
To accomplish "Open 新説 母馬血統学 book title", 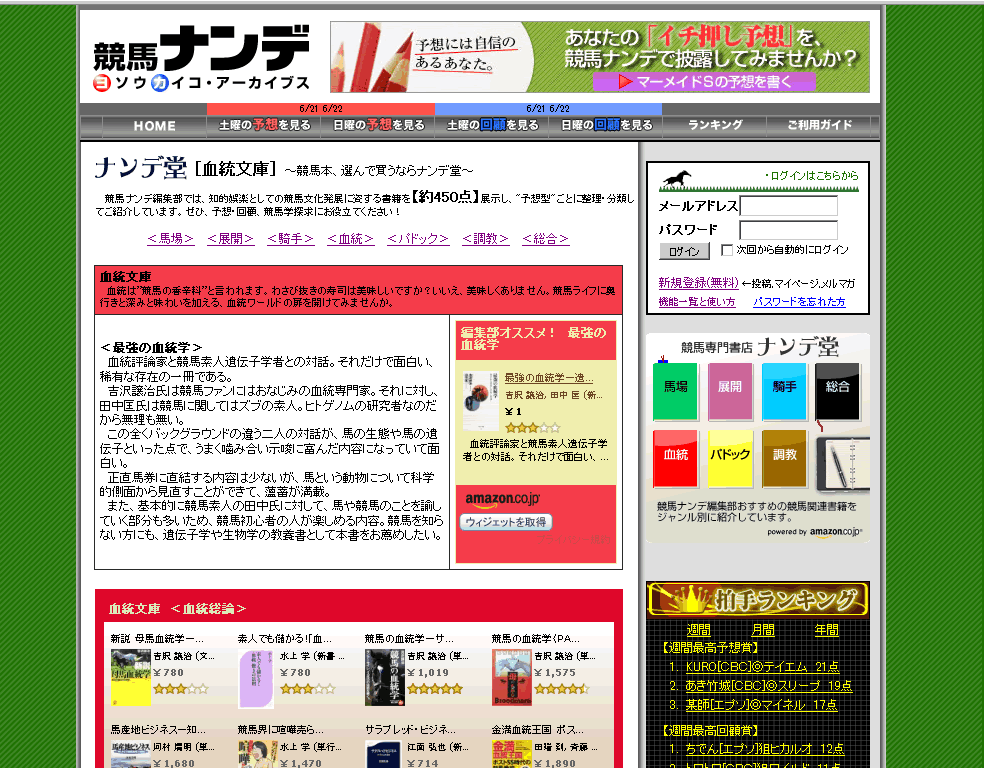I will [157, 639].
